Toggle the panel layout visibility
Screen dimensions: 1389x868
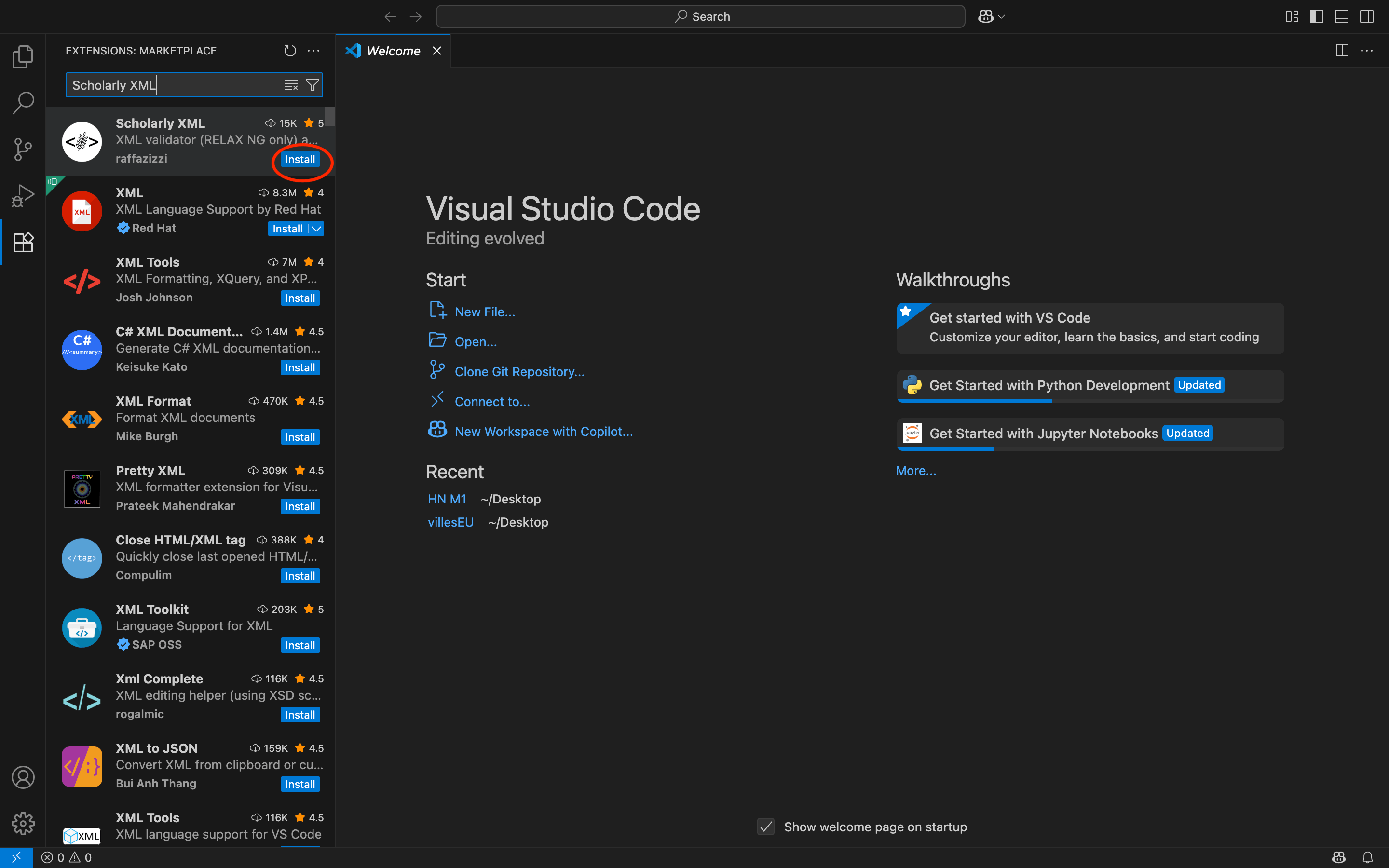1341,16
